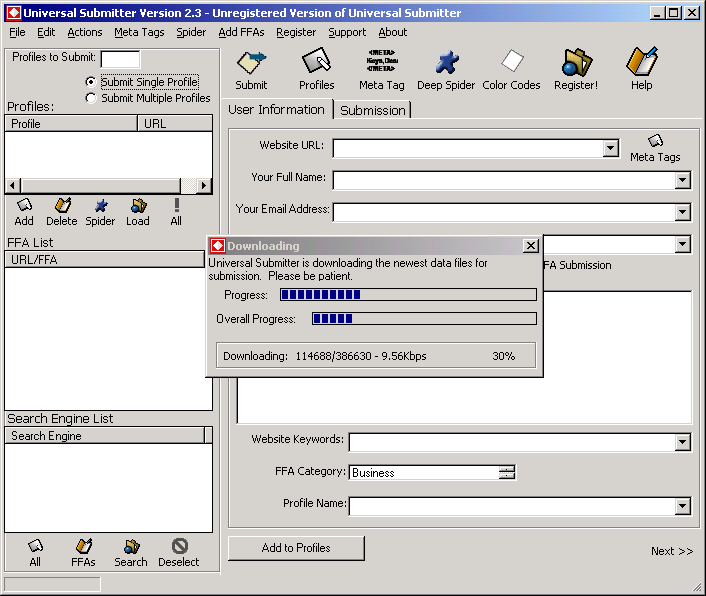Screen dimensions: 706x596
Task: Click the 30% download percentage text
Action: [x=503, y=356]
